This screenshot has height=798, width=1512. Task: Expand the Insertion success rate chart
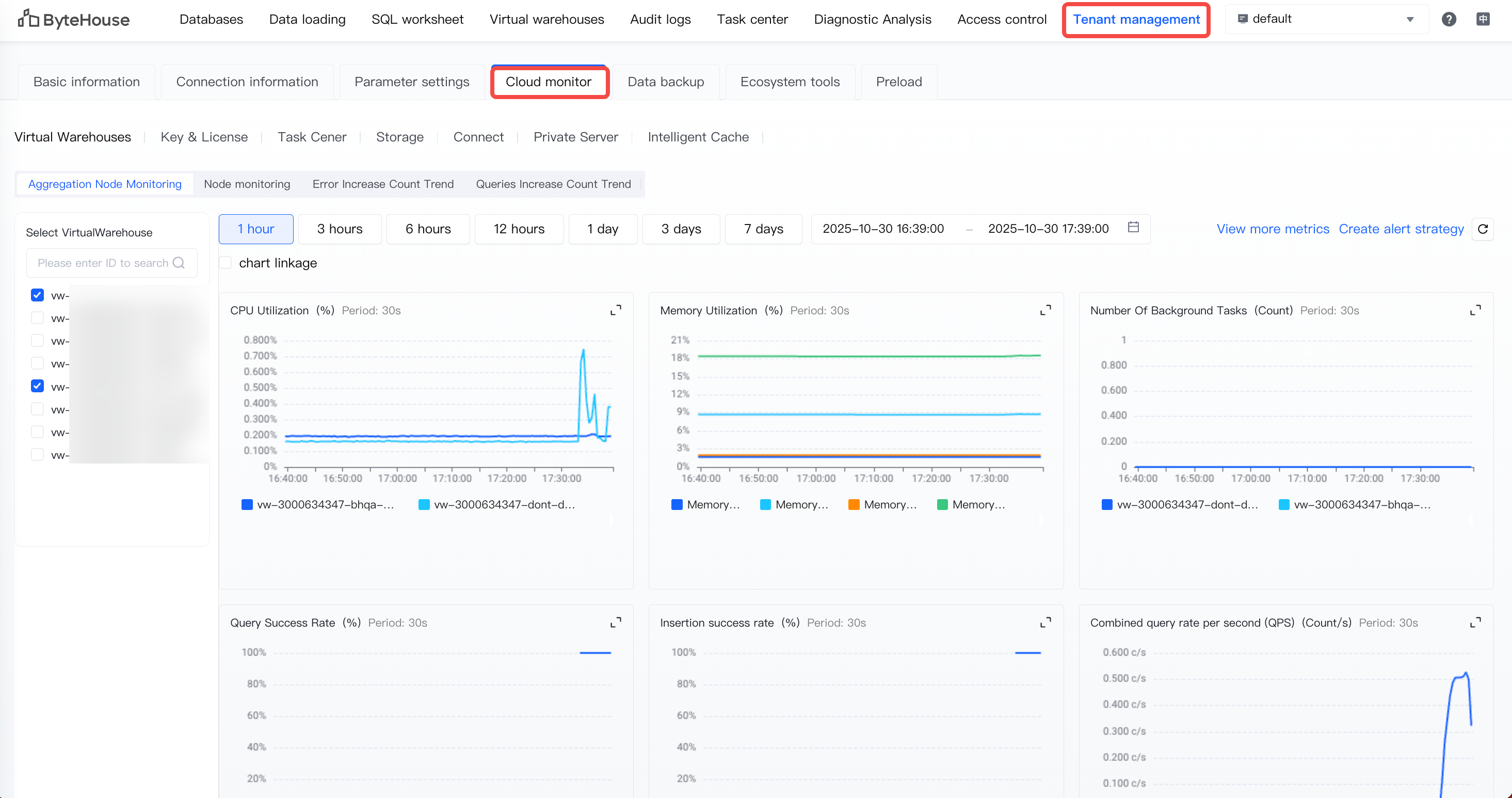pos(1045,623)
